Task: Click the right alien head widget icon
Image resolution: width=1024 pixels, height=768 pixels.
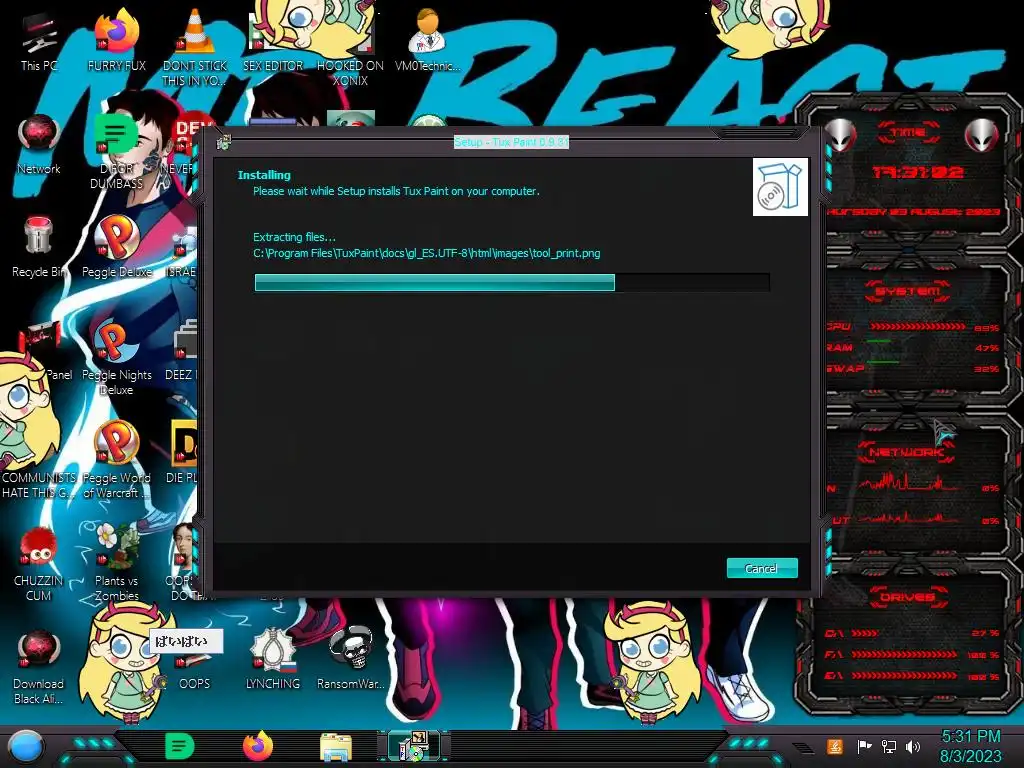Action: click(981, 135)
